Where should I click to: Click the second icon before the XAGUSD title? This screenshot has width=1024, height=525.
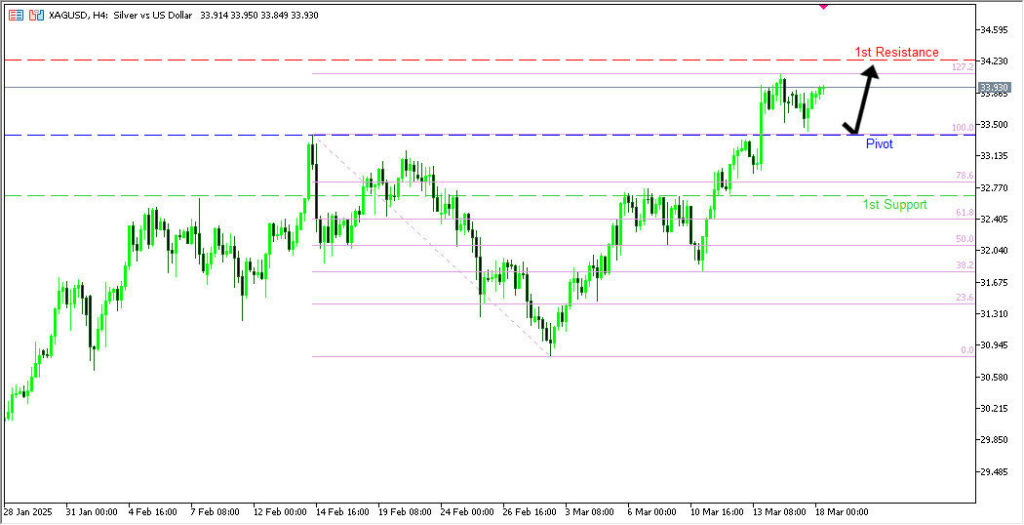click(x=36, y=15)
